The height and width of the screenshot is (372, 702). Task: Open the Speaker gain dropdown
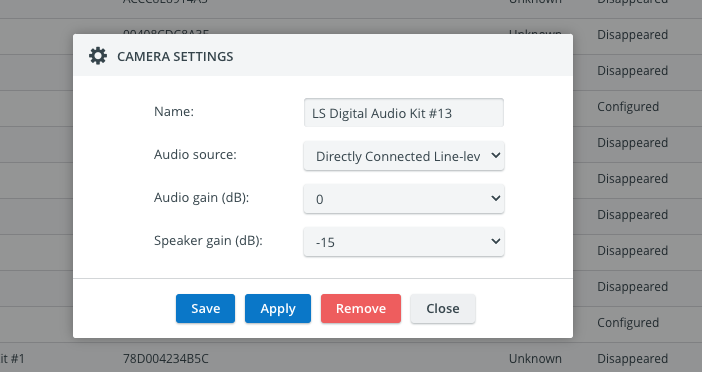(404, 242)
